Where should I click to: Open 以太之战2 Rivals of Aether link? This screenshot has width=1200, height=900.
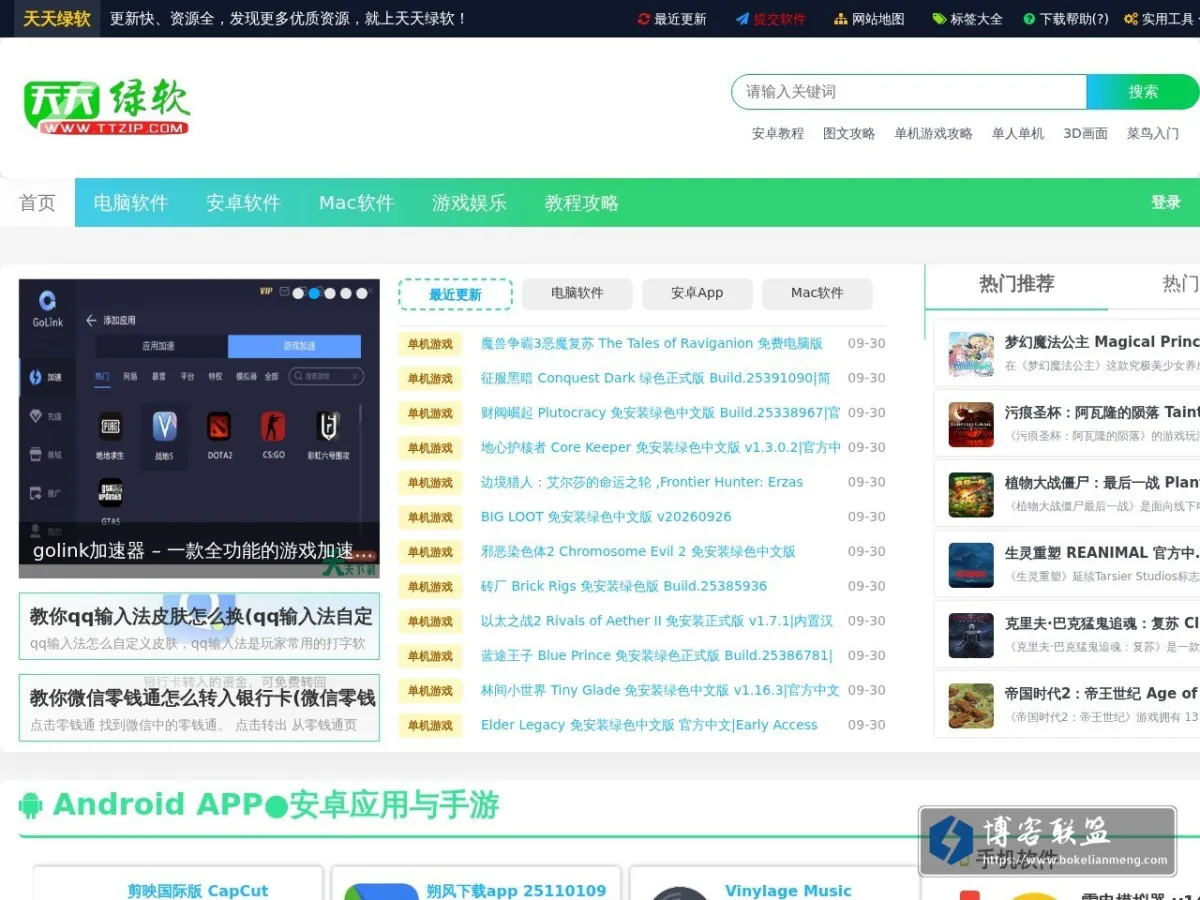point(657,621)
